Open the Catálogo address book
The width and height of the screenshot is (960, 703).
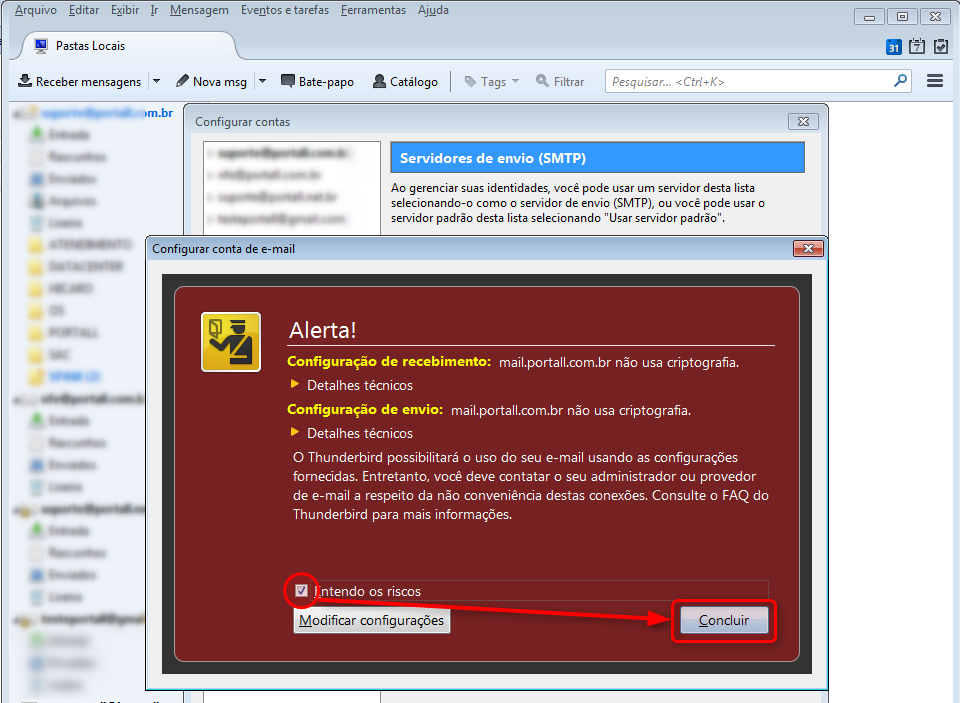[x=405, y=81]
